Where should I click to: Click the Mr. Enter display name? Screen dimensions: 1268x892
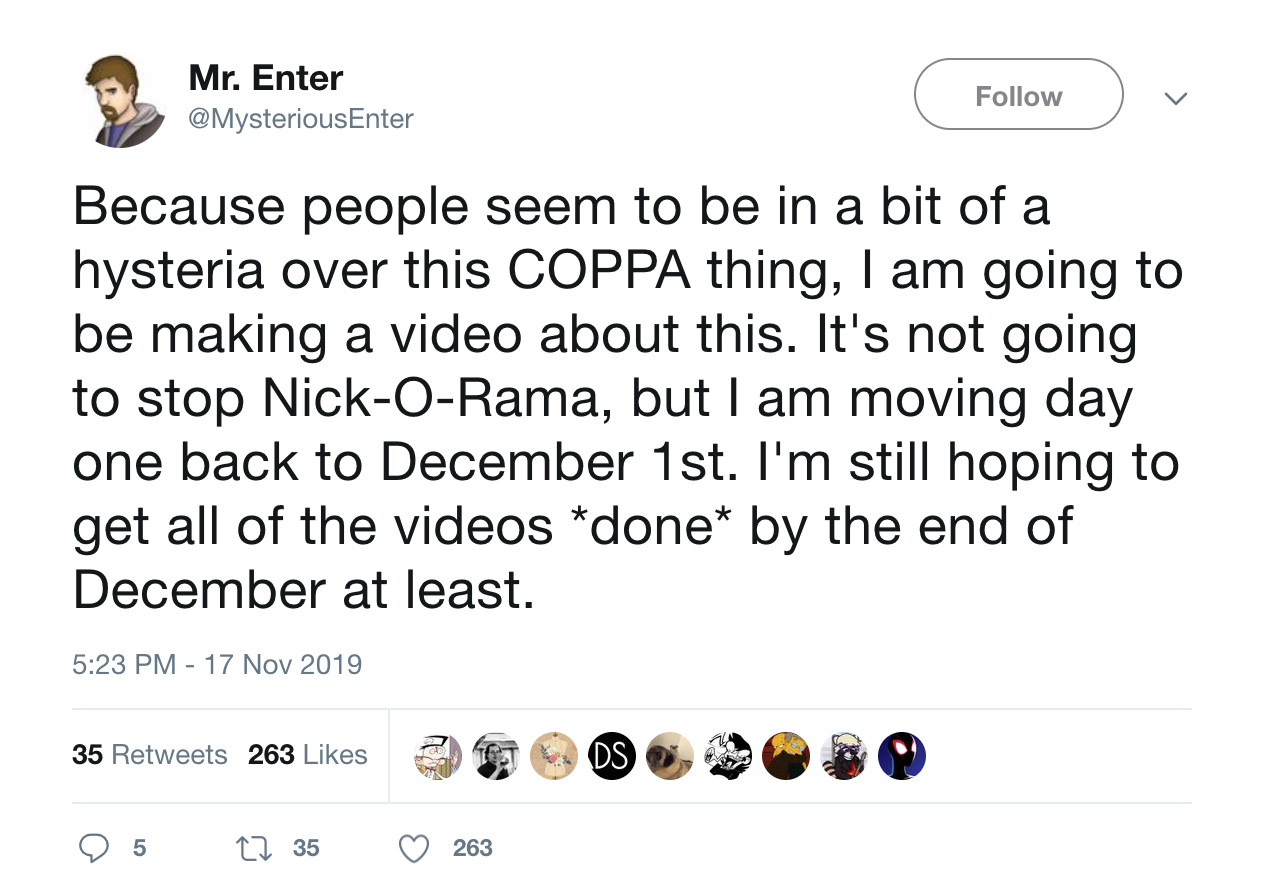[265, 78]
